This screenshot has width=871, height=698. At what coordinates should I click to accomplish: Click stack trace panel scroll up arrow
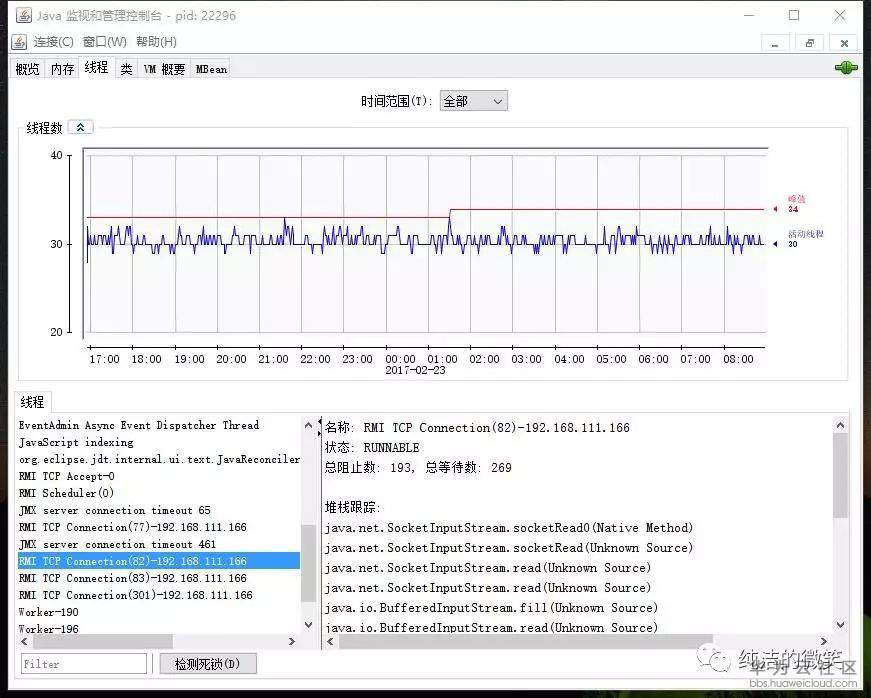coord(840,425)
